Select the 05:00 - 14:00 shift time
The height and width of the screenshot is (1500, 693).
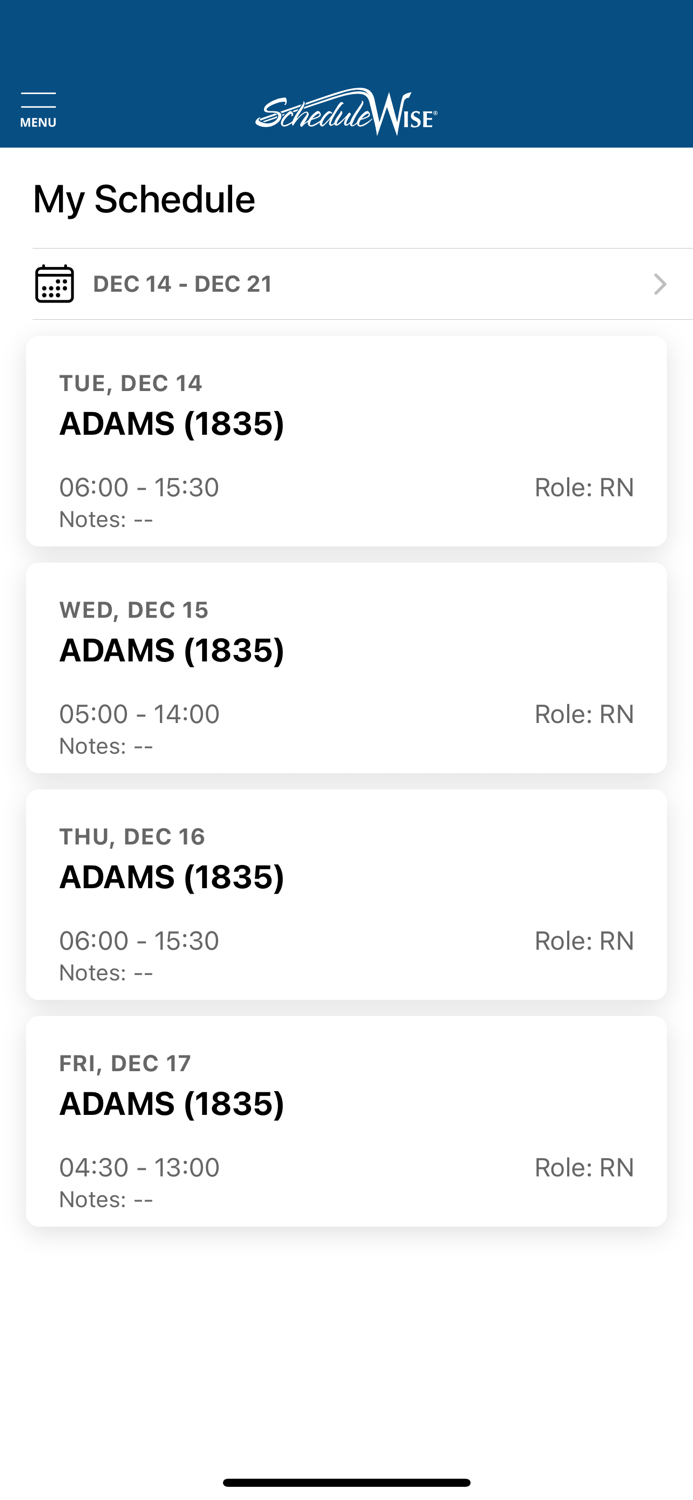[139, 713]
